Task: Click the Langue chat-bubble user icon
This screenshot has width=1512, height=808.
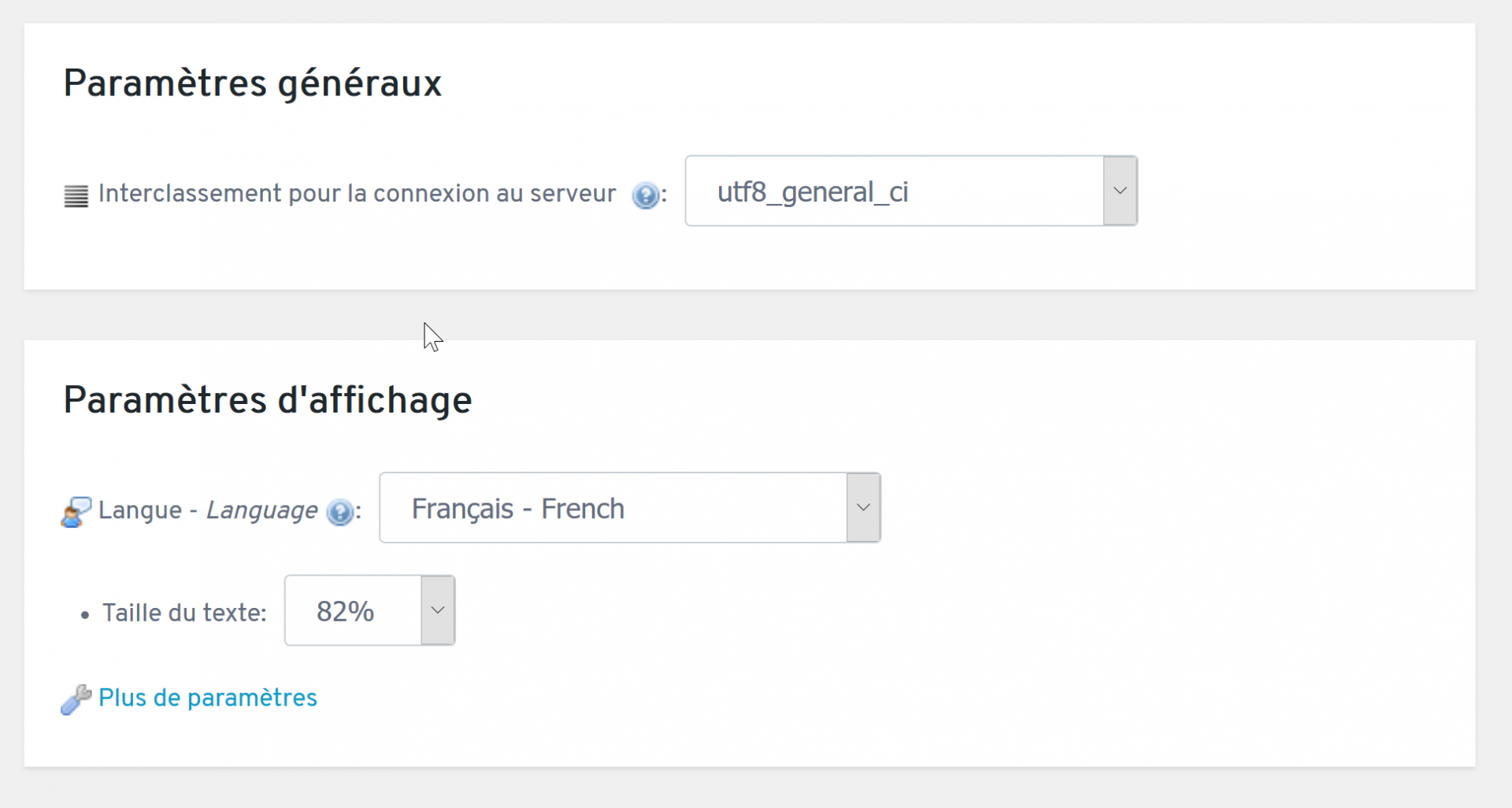Action: click(76, 512)
